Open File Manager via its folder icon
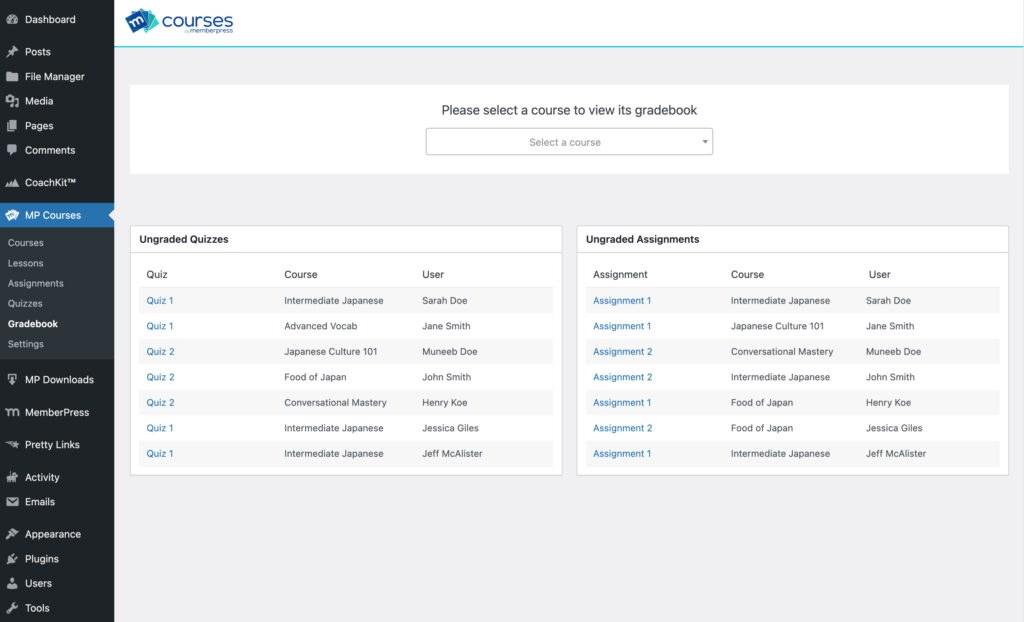 [12, 77]
